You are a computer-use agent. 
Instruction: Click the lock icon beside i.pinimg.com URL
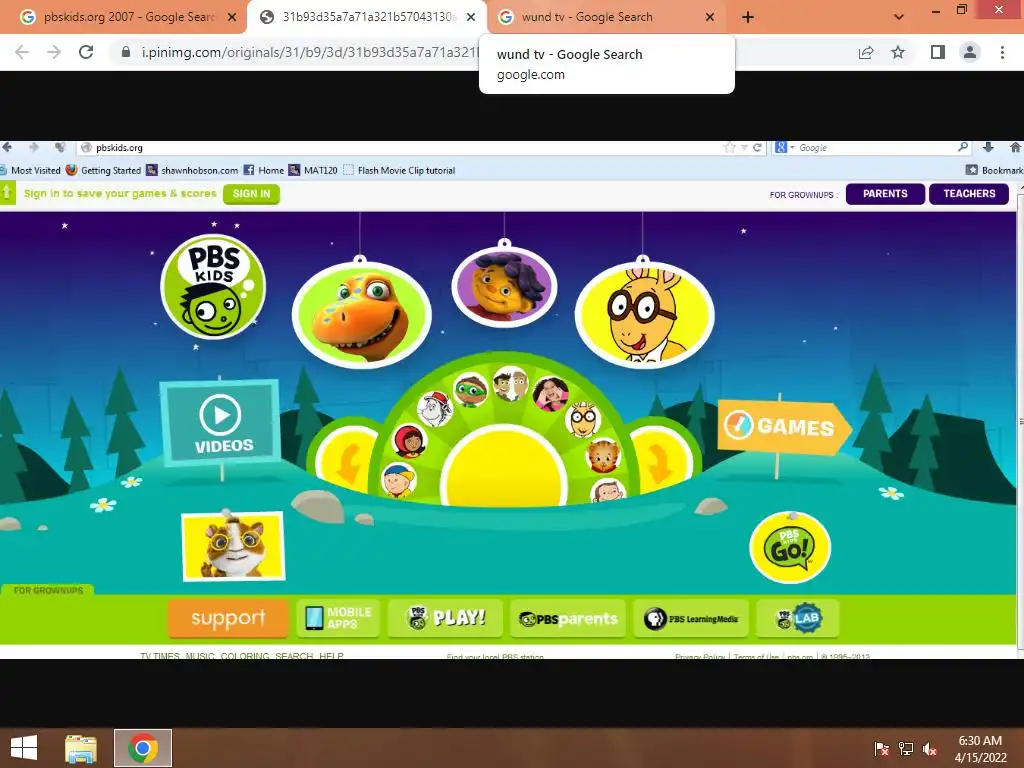pyautogui.click(x=126, y=52)
